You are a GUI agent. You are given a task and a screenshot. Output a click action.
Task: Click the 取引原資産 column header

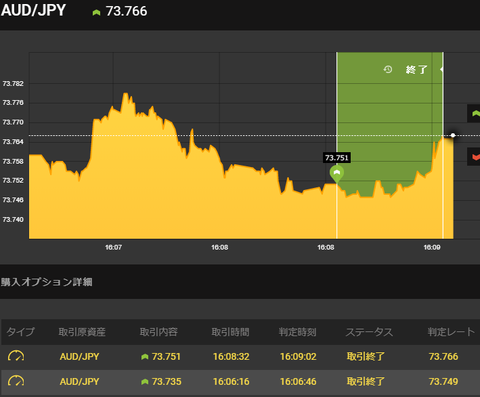82,332
